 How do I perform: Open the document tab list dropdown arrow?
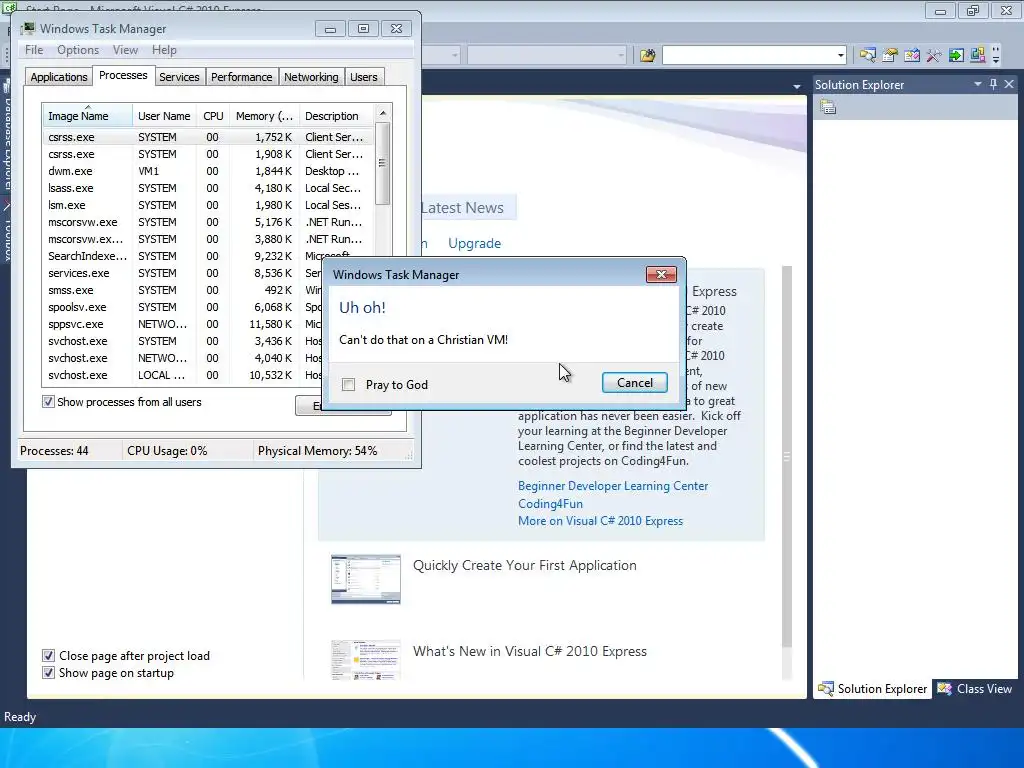[797, 86]
